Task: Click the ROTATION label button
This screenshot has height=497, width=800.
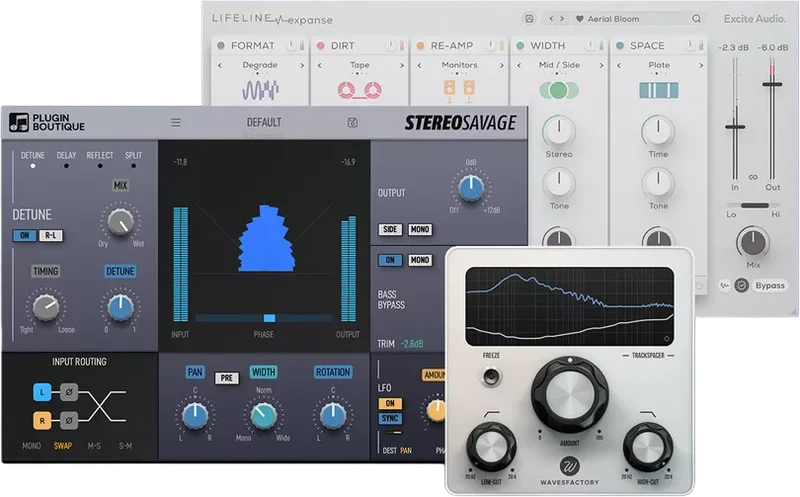Action: click(333, 372)
